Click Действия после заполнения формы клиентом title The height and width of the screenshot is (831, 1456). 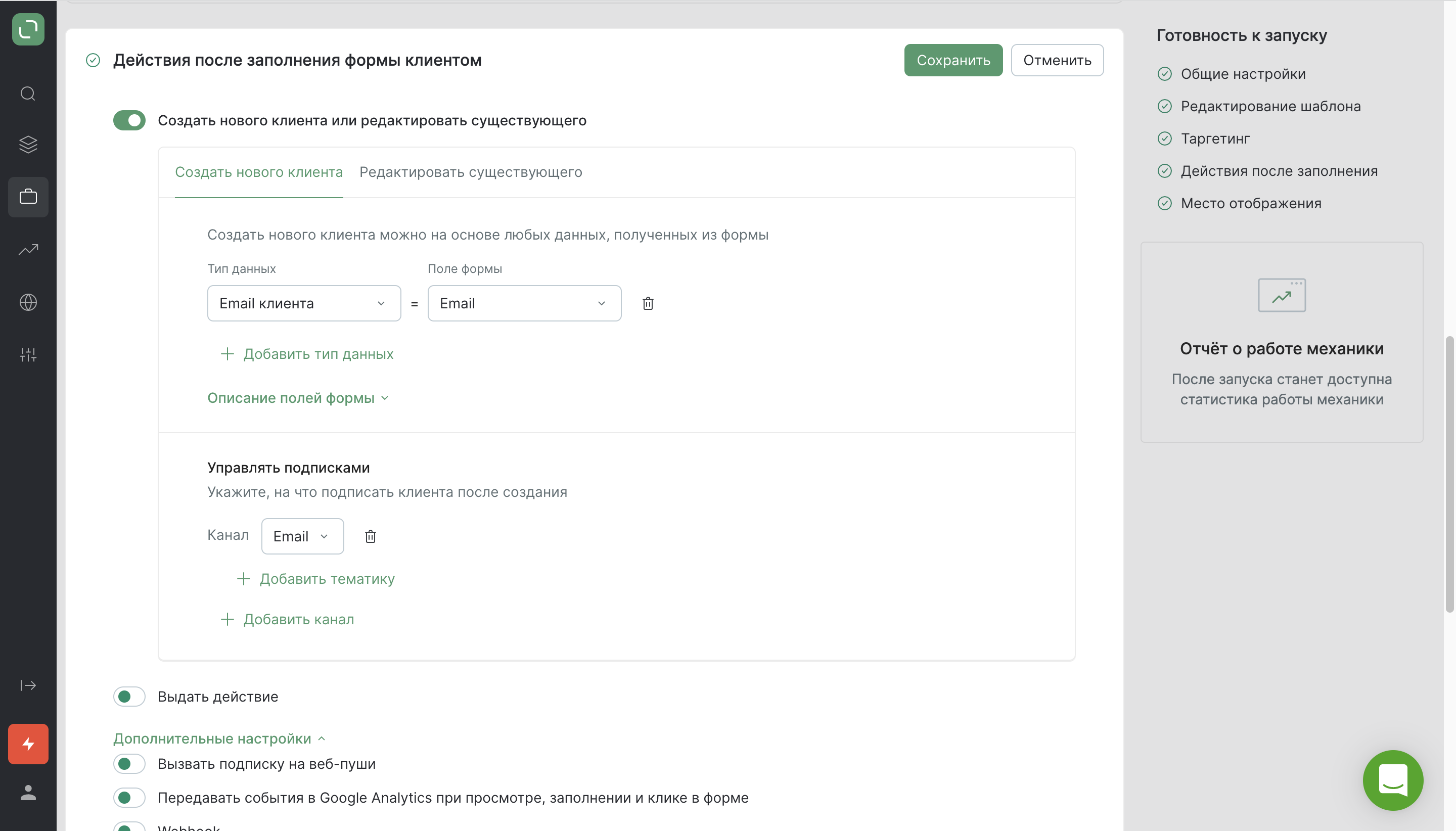point(297,60)
